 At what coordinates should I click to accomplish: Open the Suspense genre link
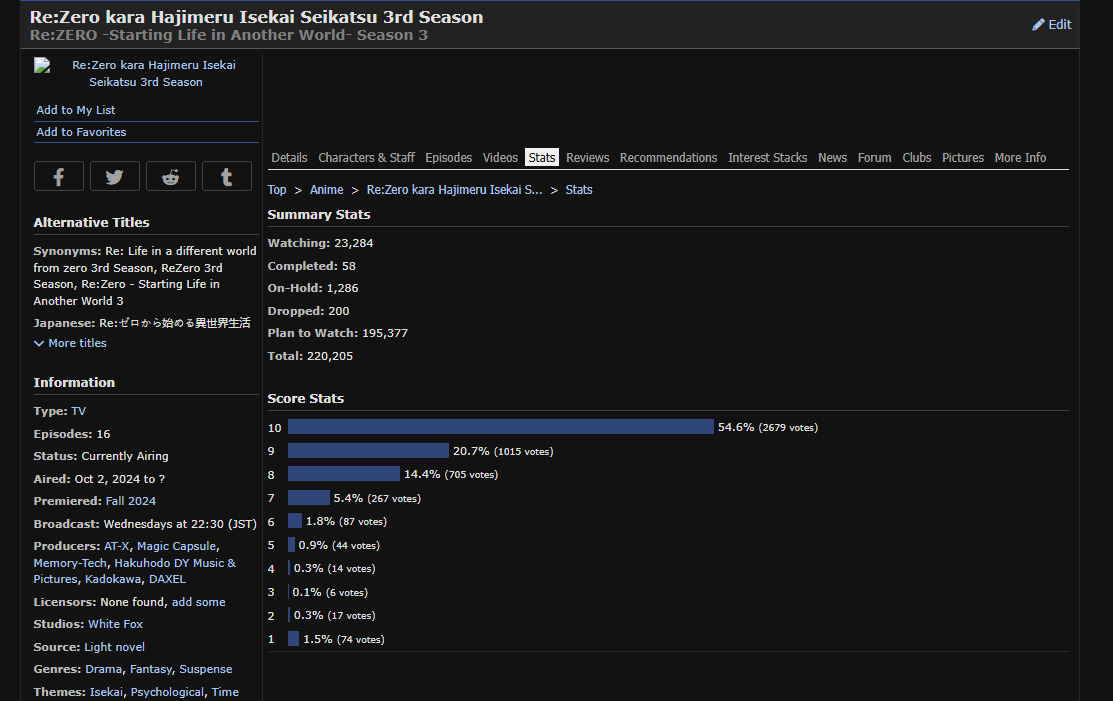point(205,669)
